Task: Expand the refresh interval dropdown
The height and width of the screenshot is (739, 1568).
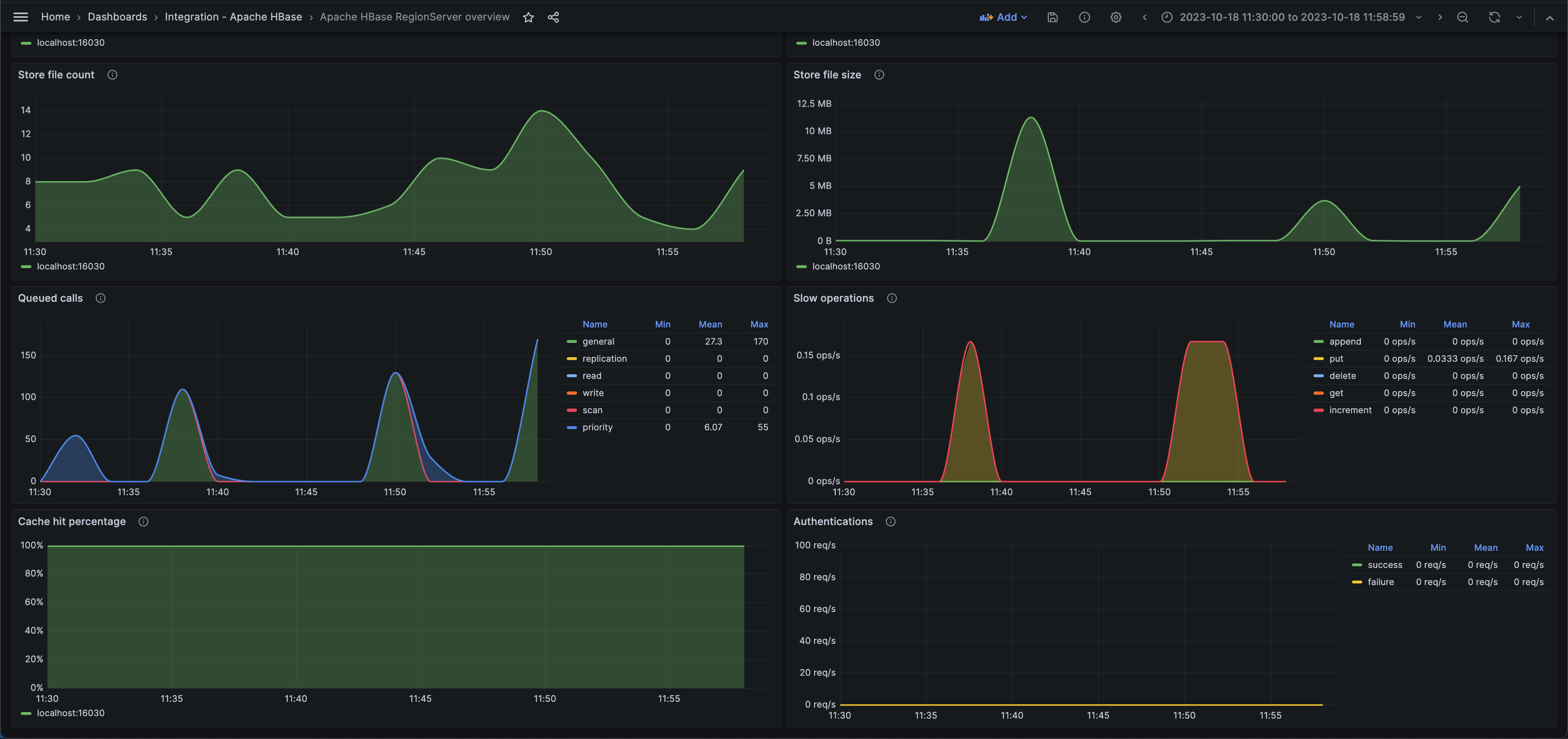Action: [1519, 17]
